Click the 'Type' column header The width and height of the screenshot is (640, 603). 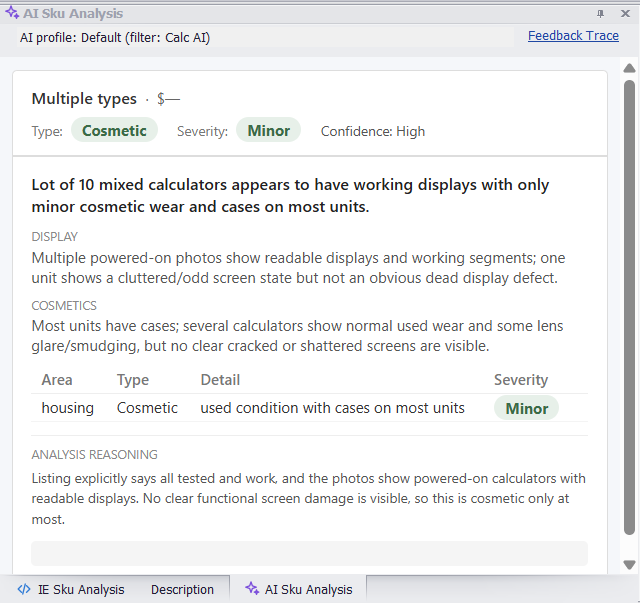(133, 380)
